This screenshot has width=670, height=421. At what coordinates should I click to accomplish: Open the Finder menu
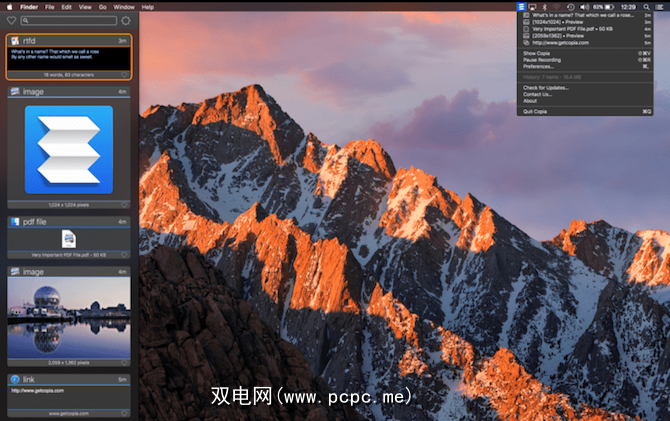[29, 7]
